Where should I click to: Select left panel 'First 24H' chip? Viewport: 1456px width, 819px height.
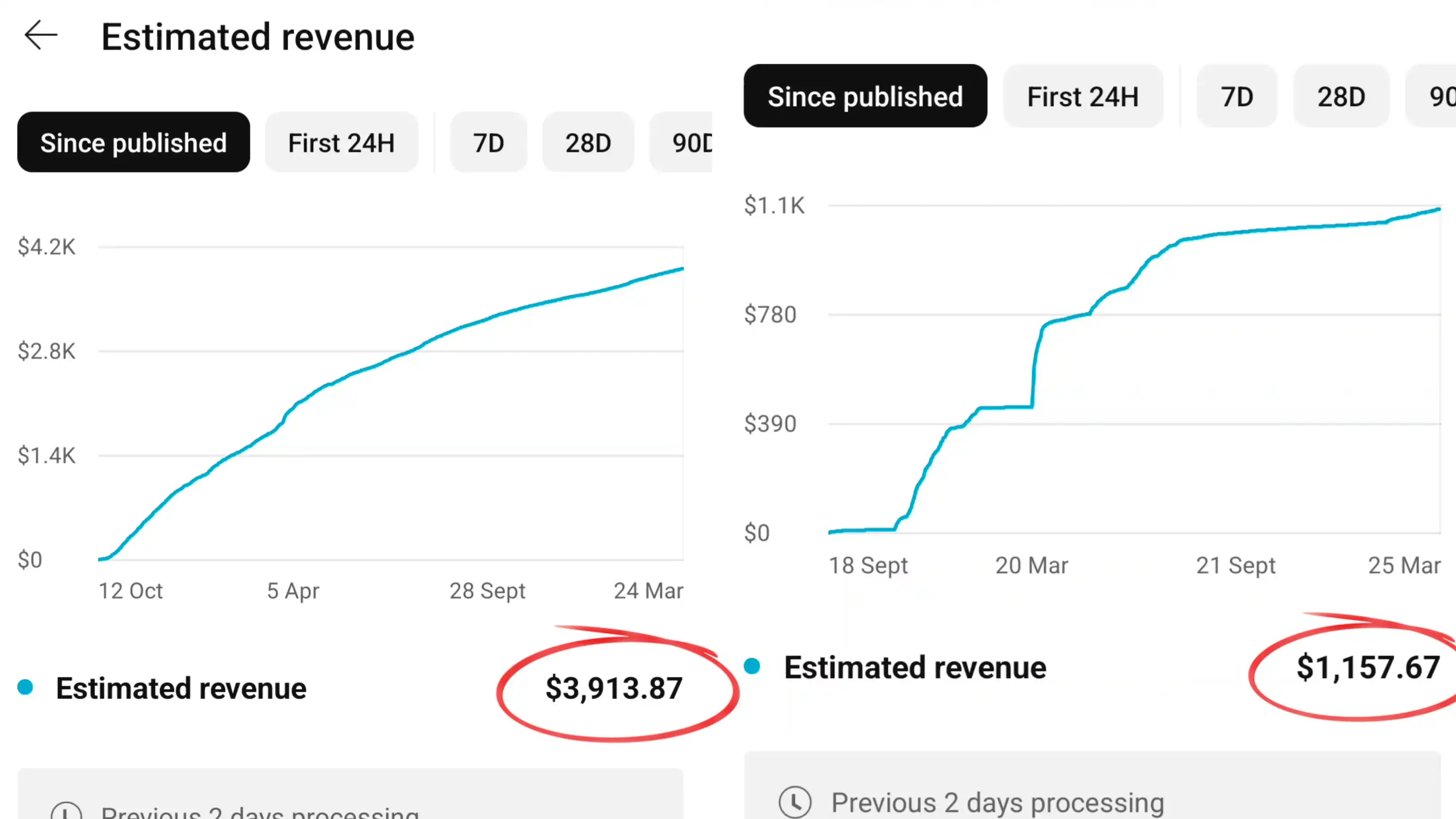(x=341, y=142)
